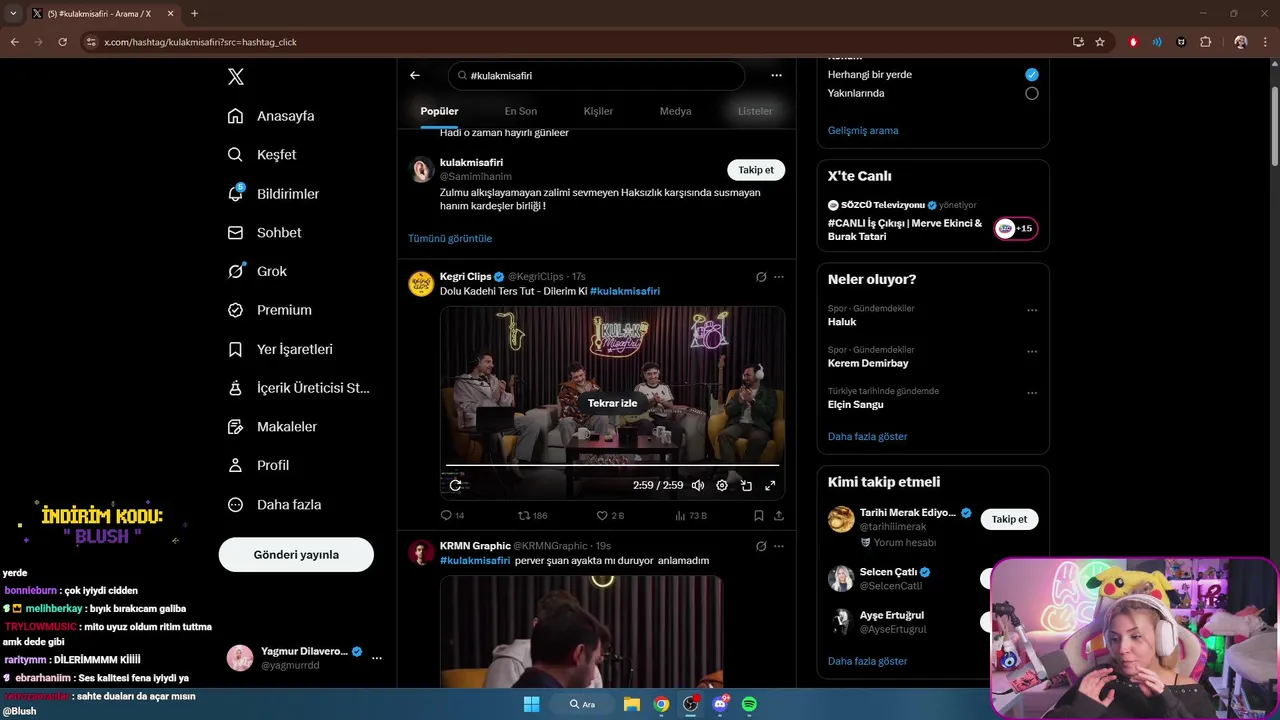Switch to Kişiler tab
The width and height of the screenshot is (1280, 720).
click(x=598, y=111)
